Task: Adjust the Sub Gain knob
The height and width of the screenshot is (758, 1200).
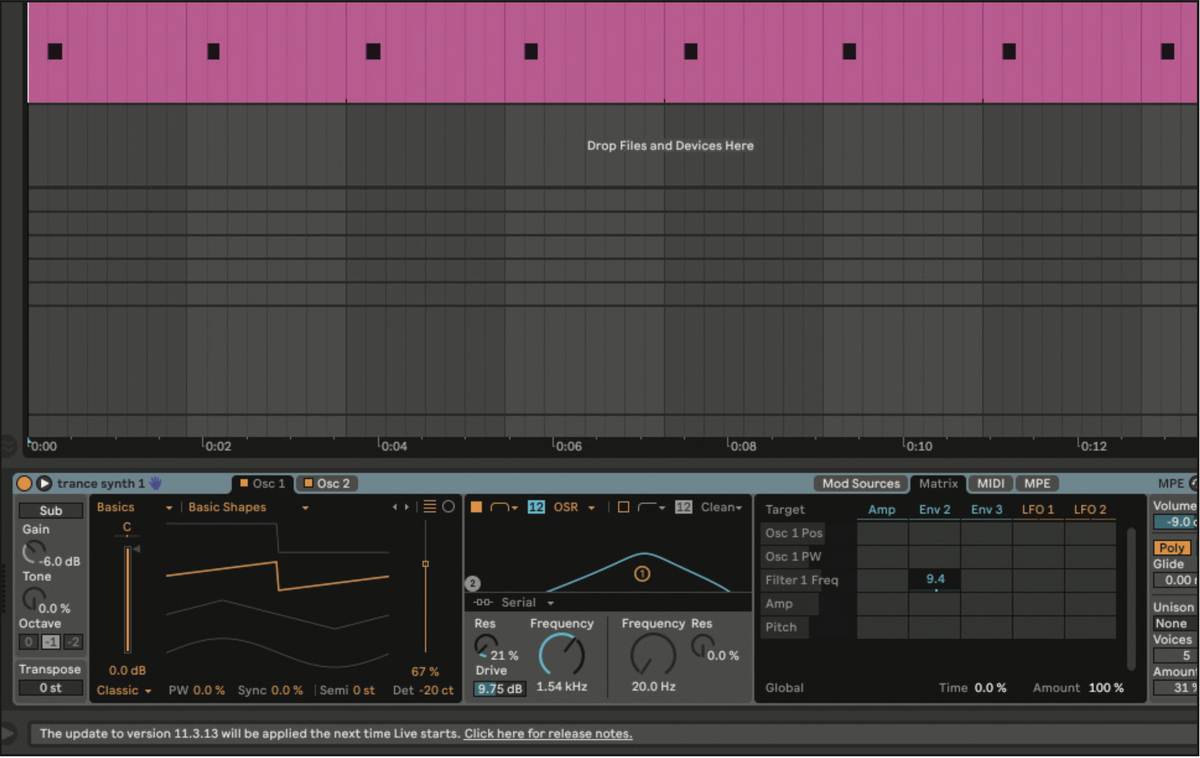Action: [34, 550]
